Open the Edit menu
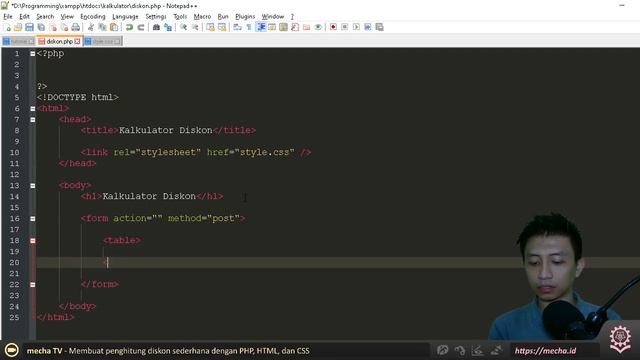Viewport: 640px width, 360px height. pos(24,17)
